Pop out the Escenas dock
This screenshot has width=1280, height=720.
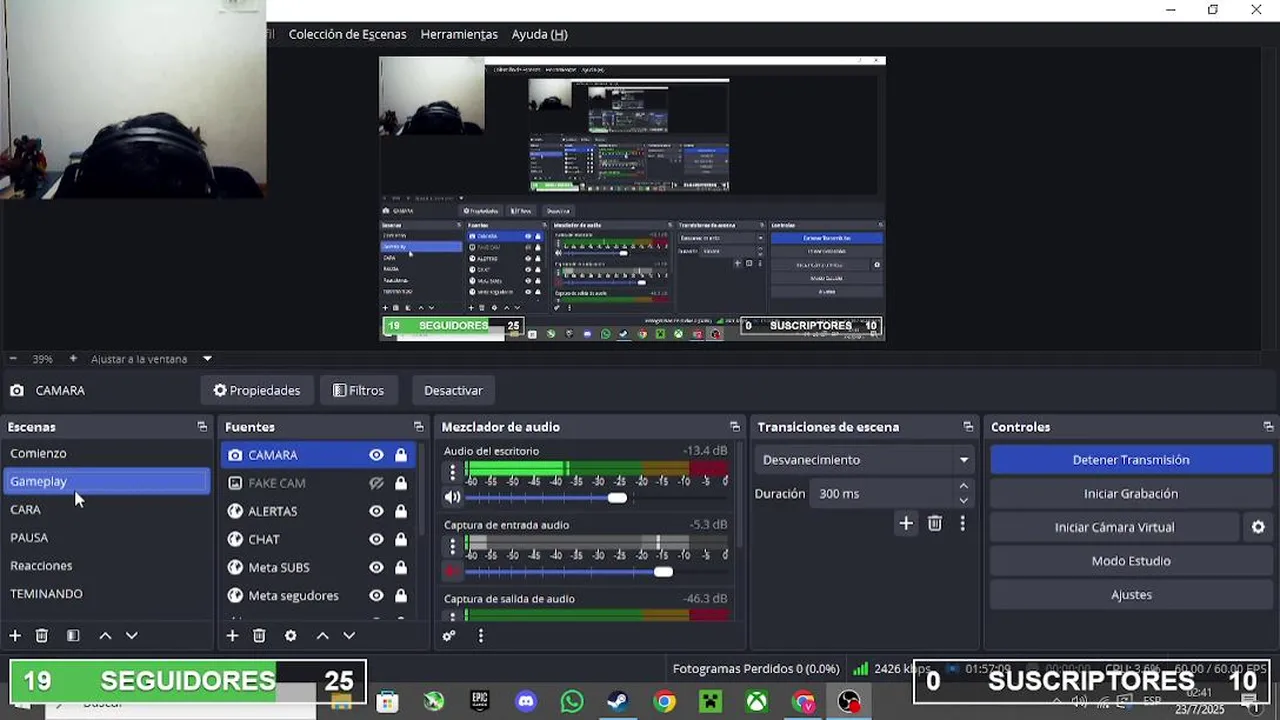[x=202, y=427]
